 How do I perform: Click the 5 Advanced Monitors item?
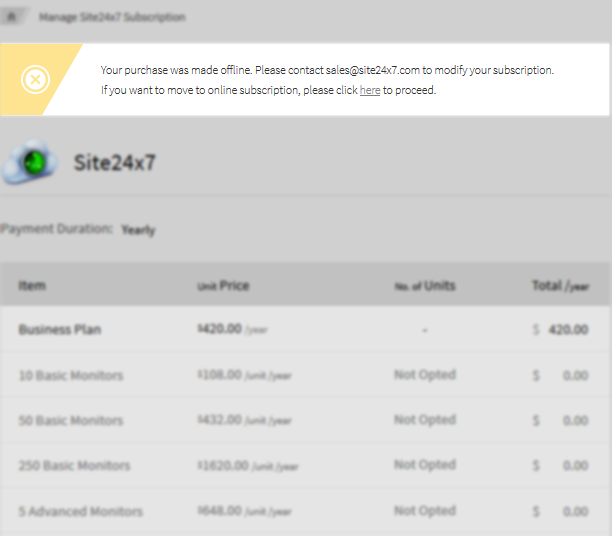(80, 512)
